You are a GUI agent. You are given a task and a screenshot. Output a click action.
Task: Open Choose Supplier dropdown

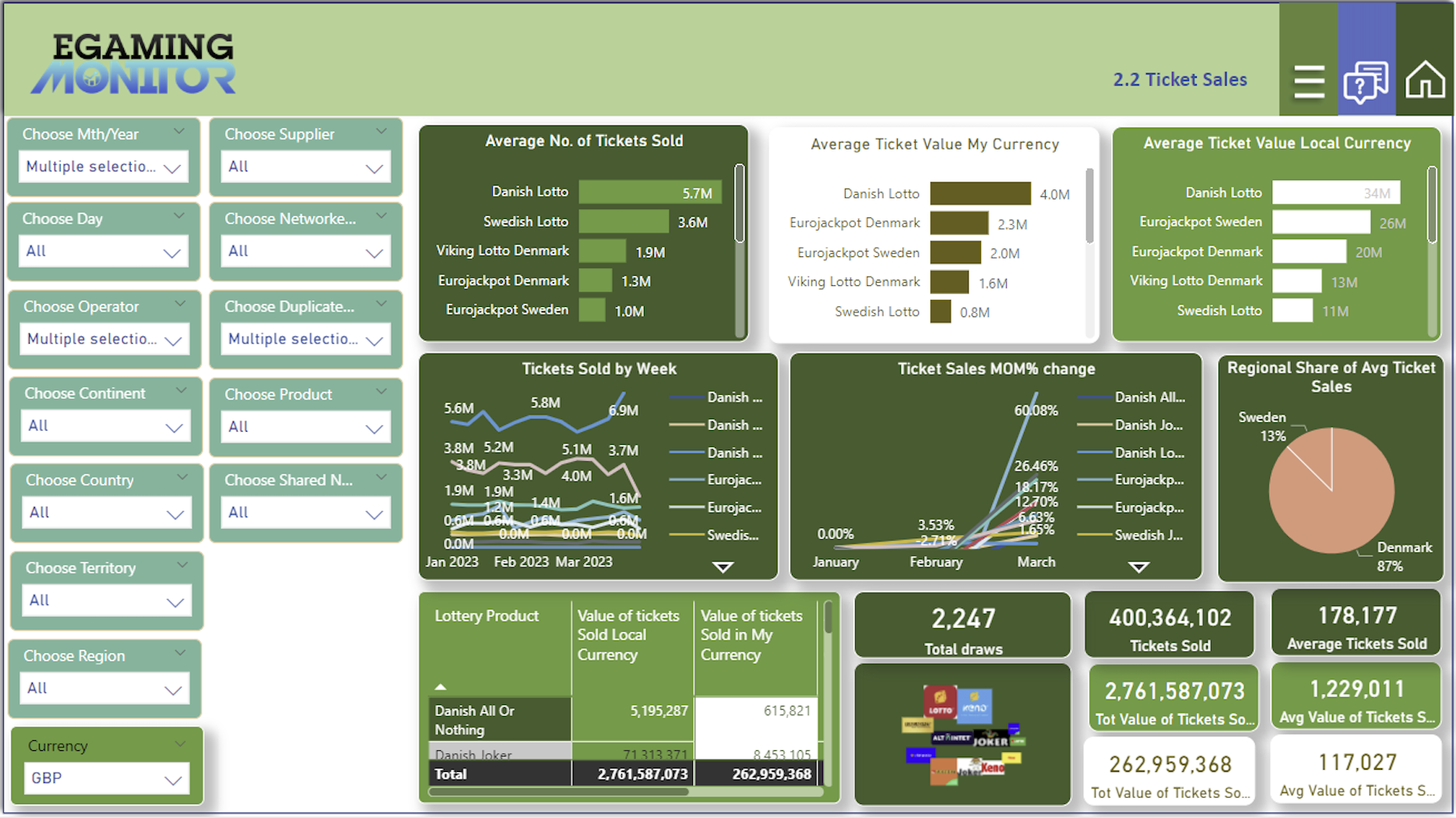tap(306, 167)
